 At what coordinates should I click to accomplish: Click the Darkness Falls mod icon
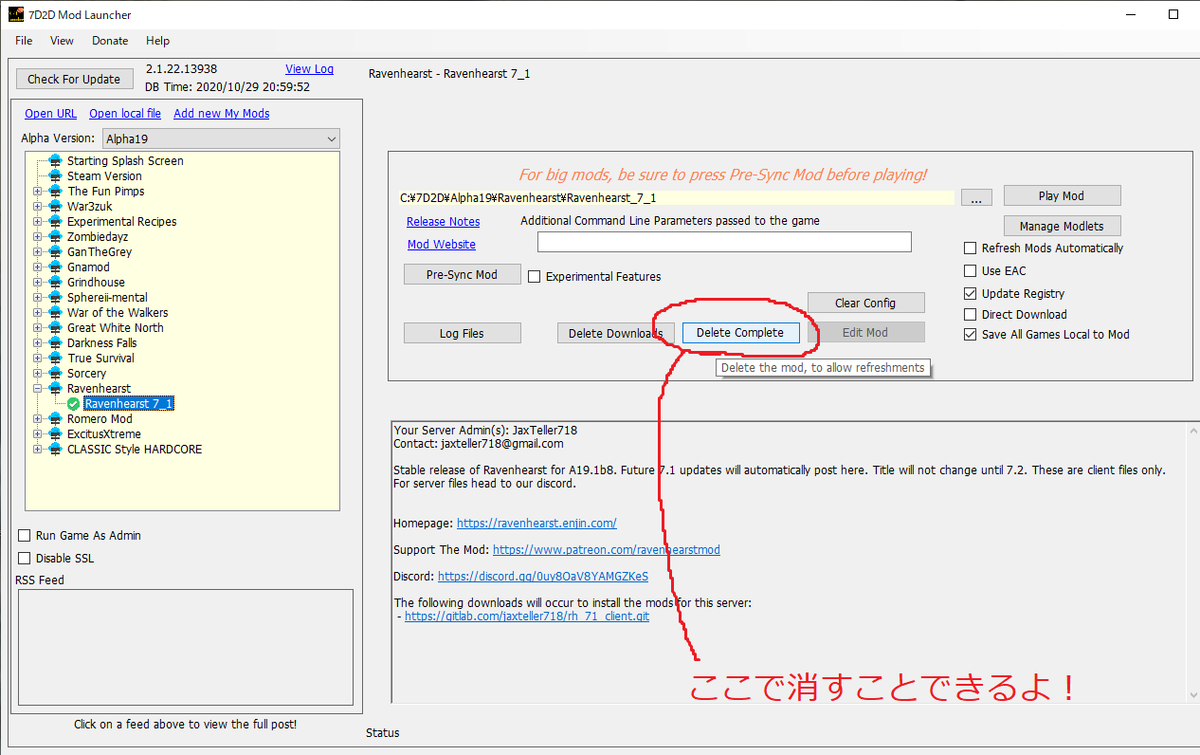tap(54, 342)
